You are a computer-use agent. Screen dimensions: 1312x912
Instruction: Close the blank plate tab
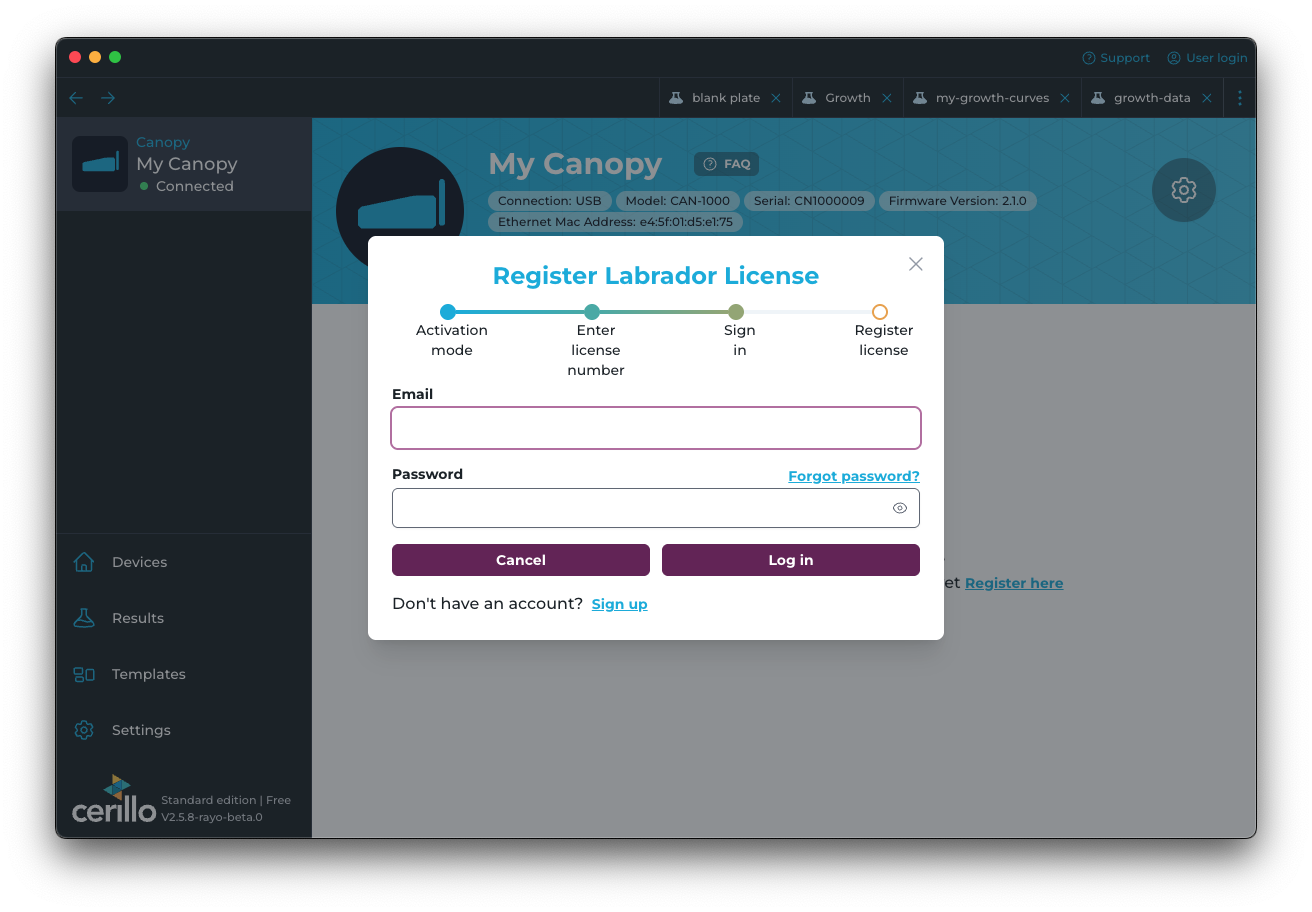[776, 98]
